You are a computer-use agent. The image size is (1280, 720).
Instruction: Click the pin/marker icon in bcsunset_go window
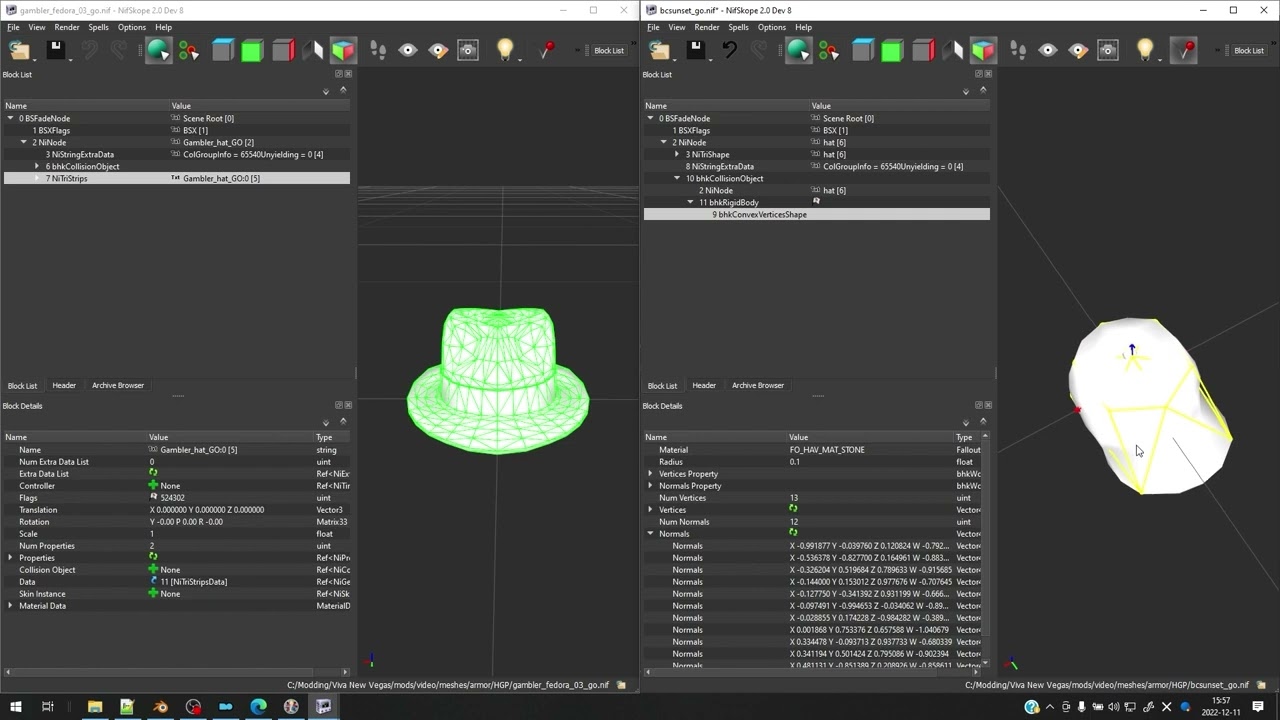1184,50
